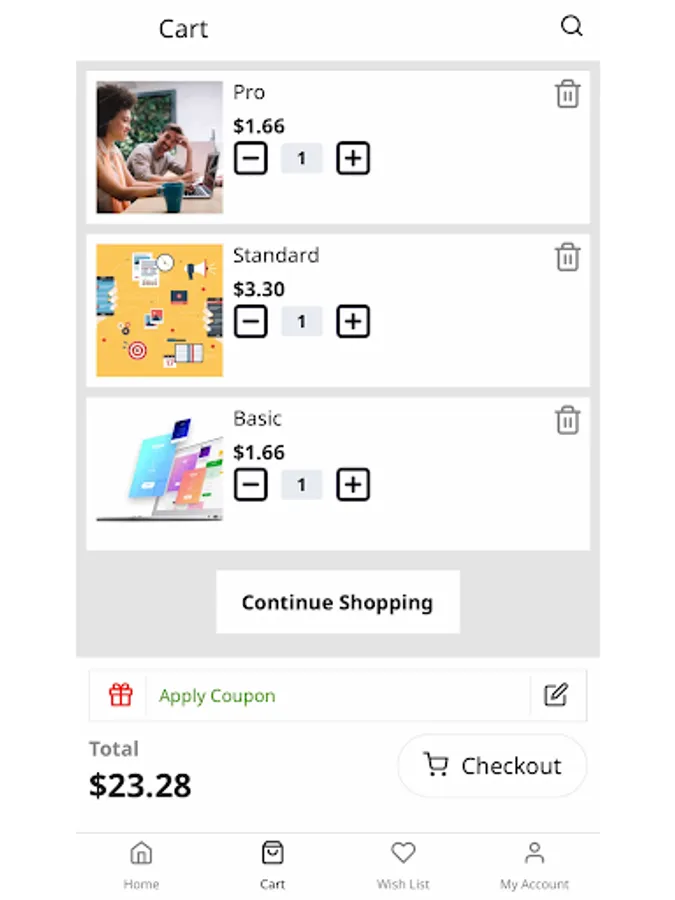
Task: Open the search icon in Cart header
Action: pos(571,26)
